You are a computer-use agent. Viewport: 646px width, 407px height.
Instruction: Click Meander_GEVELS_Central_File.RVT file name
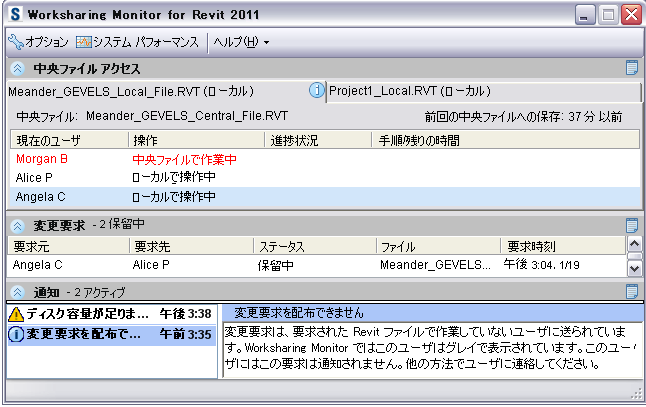[187, 116]
